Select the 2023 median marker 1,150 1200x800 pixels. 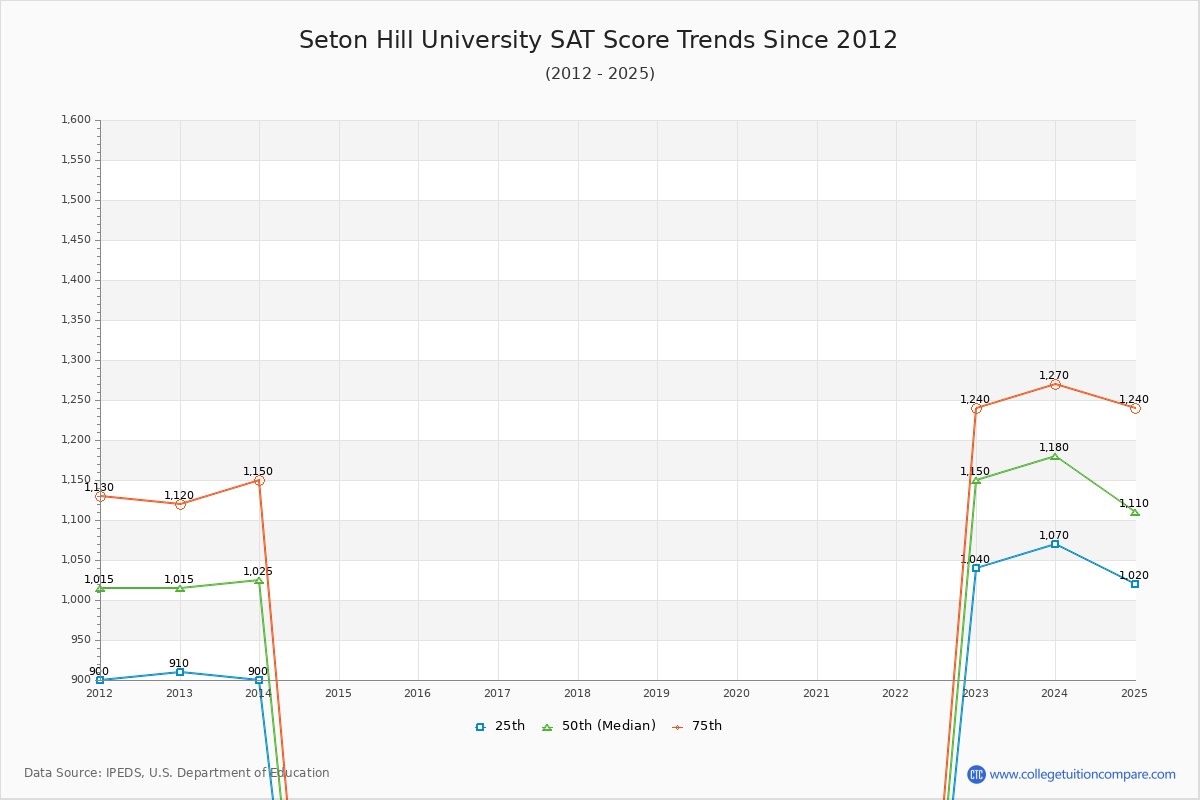(x=976, y=480)
